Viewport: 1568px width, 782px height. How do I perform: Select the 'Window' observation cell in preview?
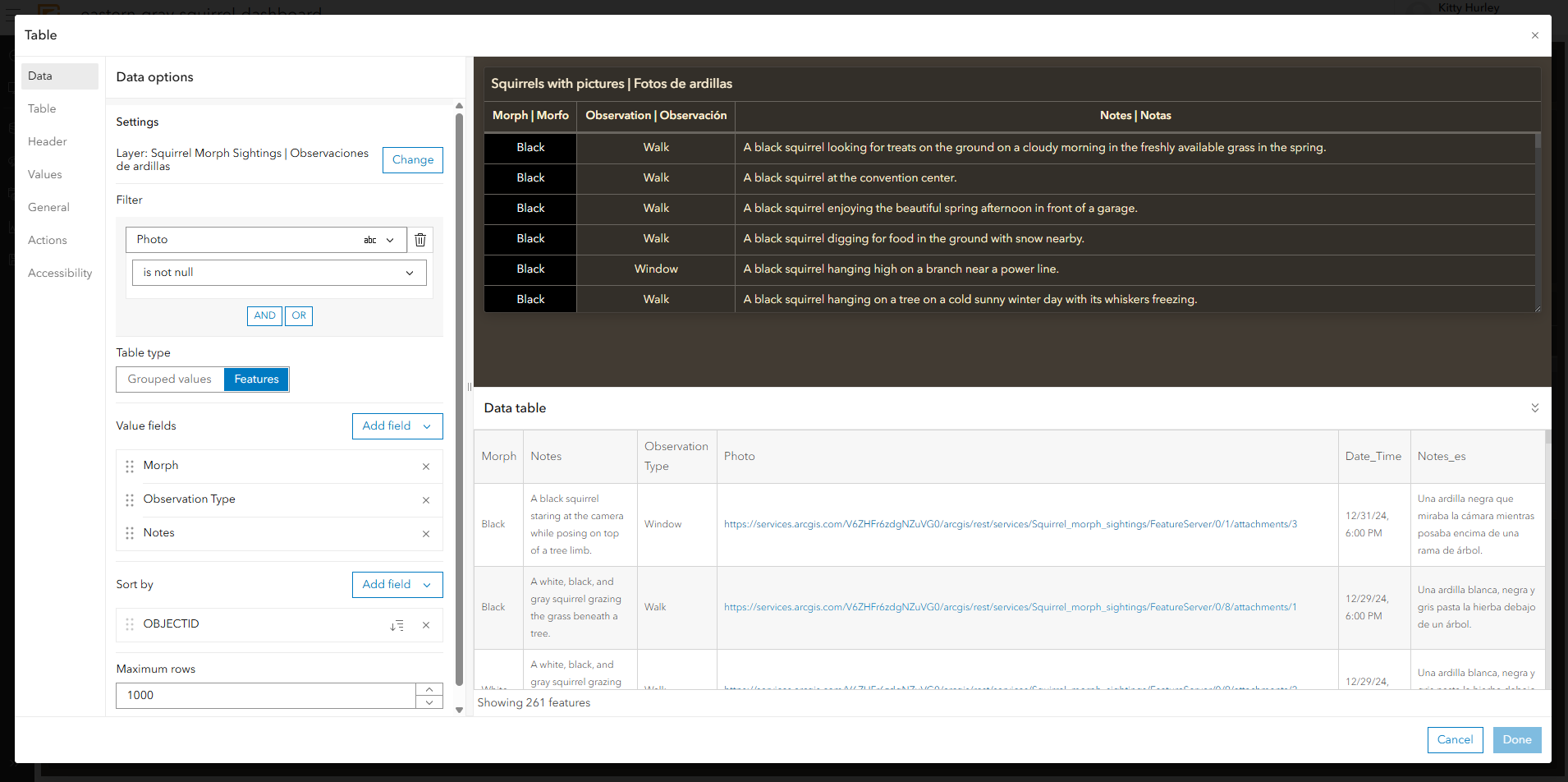click(656, 269)
